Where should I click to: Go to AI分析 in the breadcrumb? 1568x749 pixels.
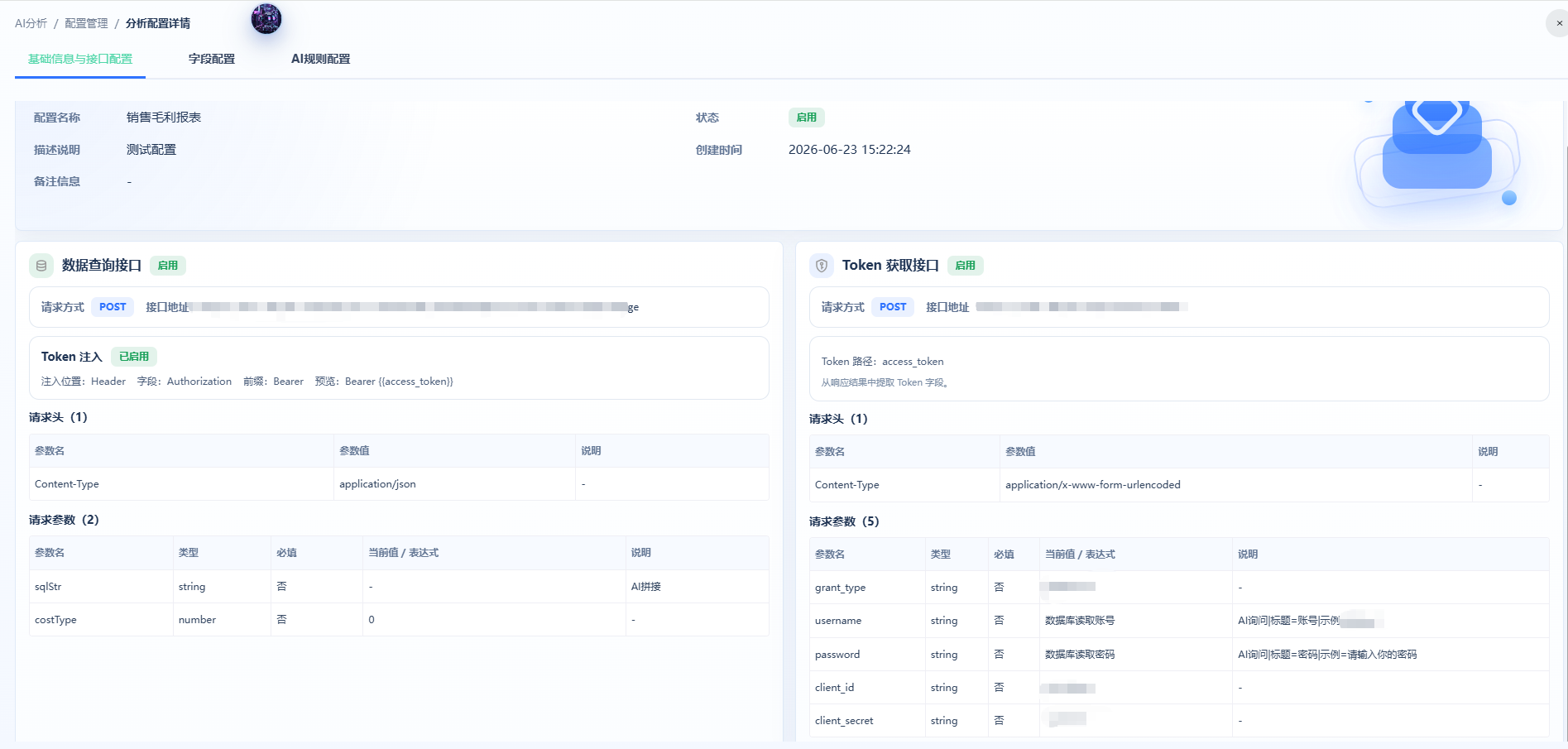pyautogui.click(x=31, y=23)
